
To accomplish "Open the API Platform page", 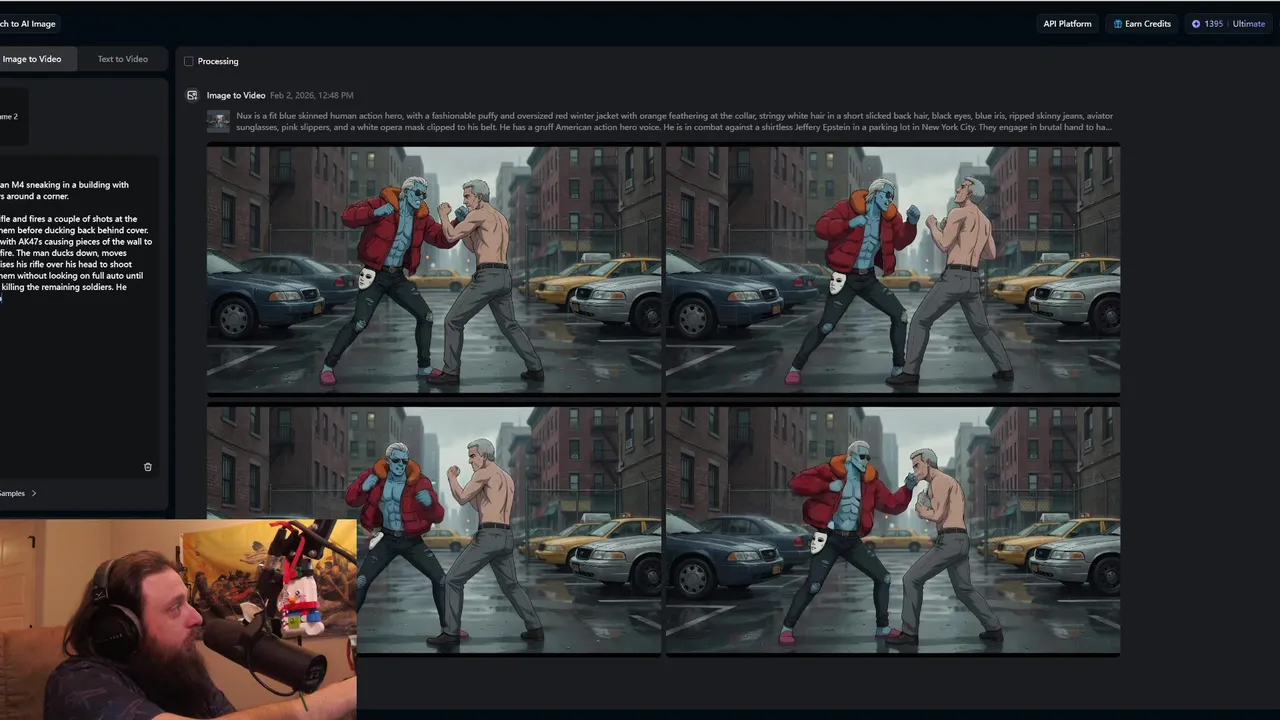I will click(x=1067, y=24).
